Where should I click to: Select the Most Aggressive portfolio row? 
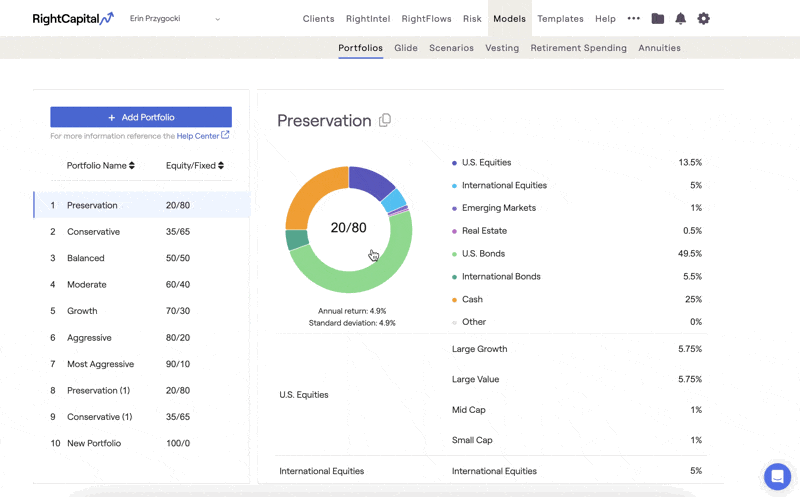[141, 364]
